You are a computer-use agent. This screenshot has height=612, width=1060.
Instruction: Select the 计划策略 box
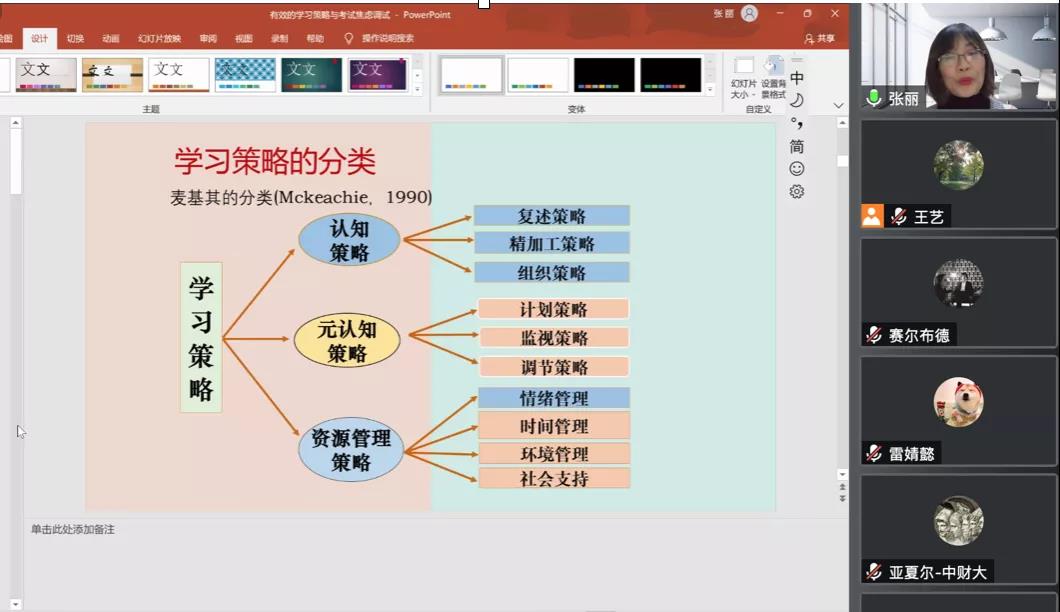pyautogui.click(x=554, y=309)
